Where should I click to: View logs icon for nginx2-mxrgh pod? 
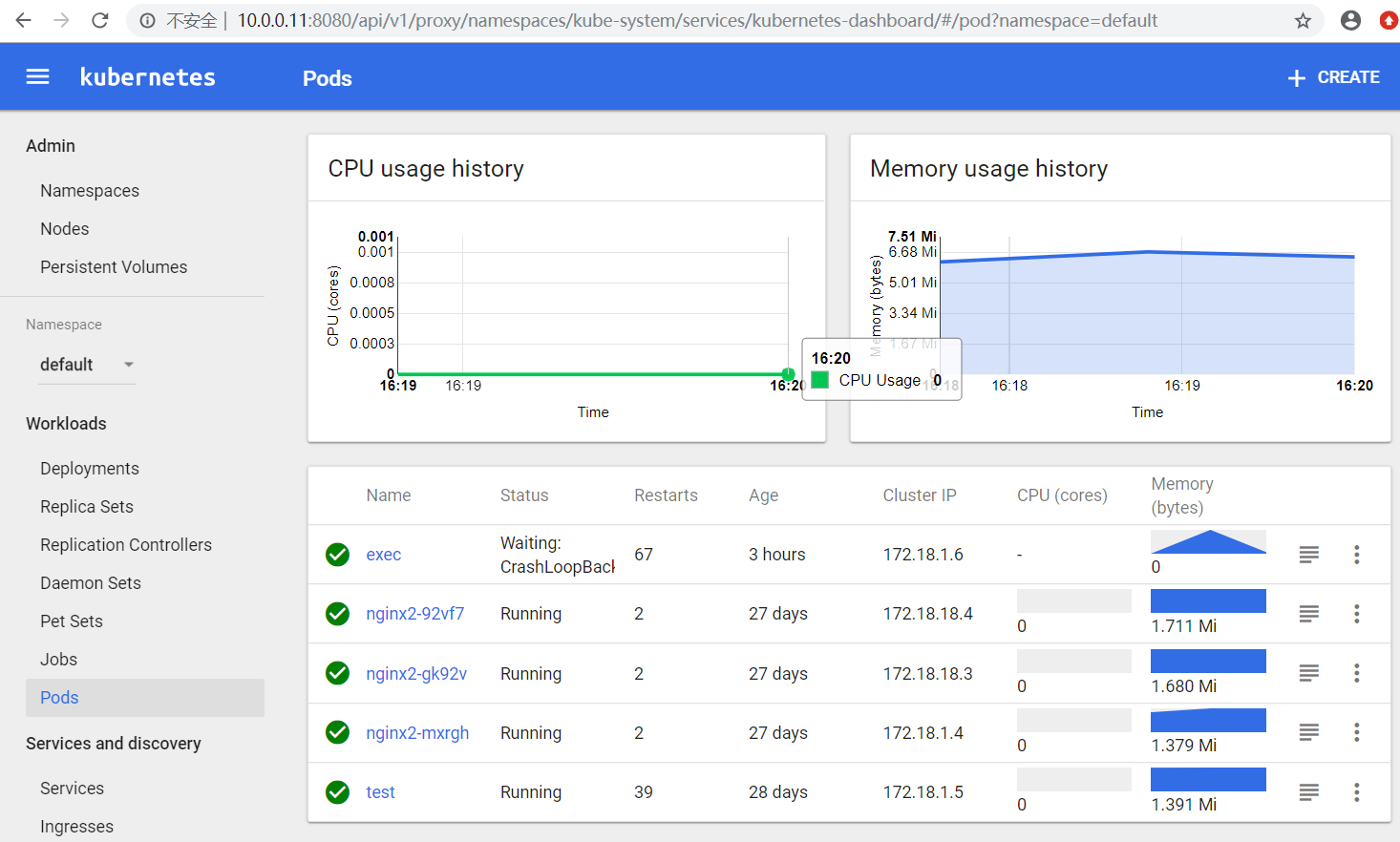(x=1309, y=732)
